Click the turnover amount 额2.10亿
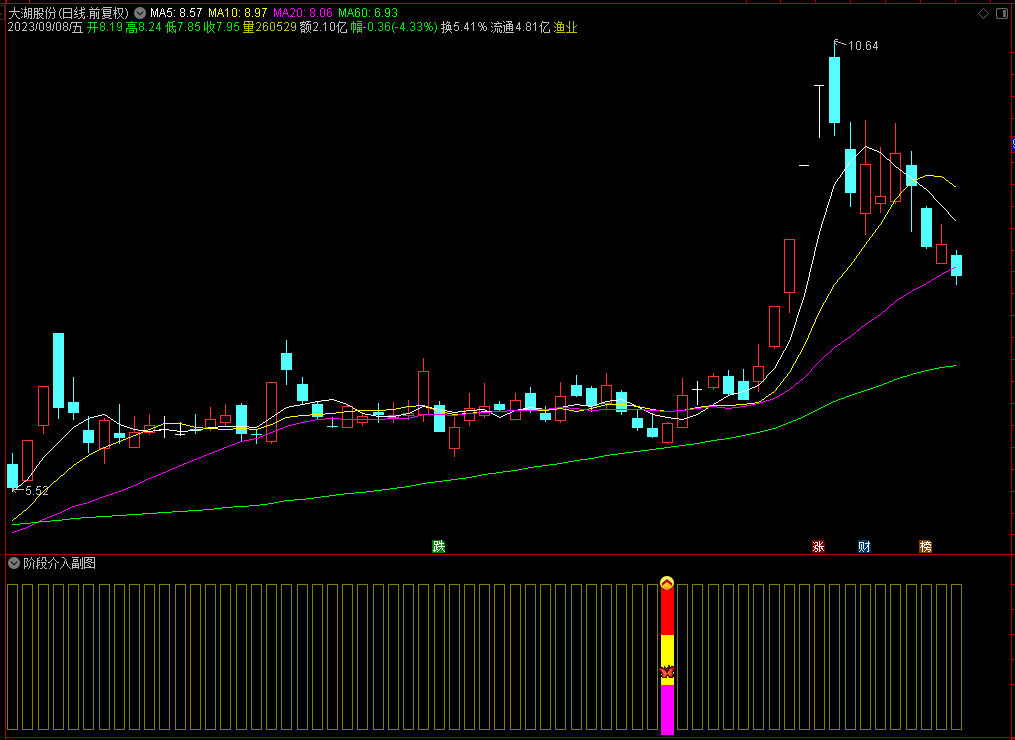 click(x=324, y=27)
